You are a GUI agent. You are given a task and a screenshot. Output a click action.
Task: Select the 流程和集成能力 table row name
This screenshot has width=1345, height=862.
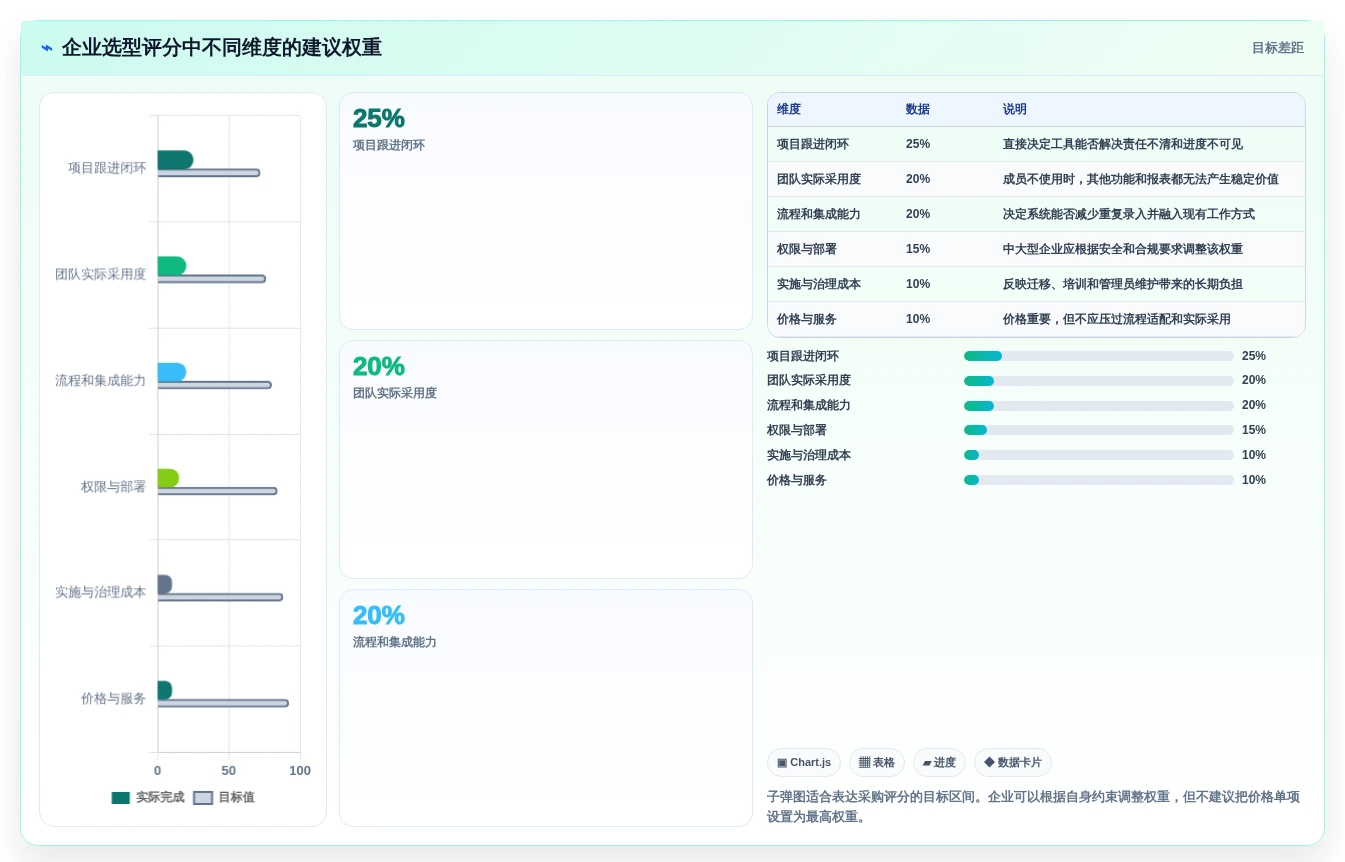pyautogui.click(x=819, y=214)
